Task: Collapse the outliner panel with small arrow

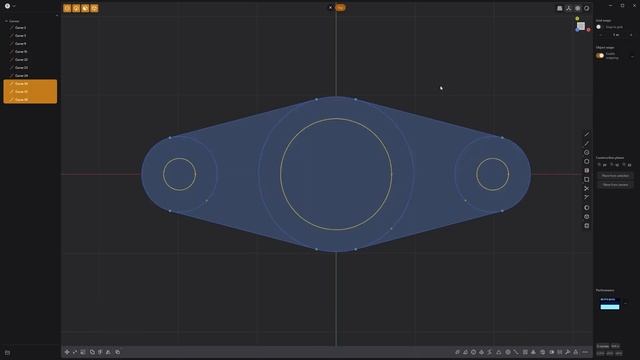Action: [x=57, y=16]
